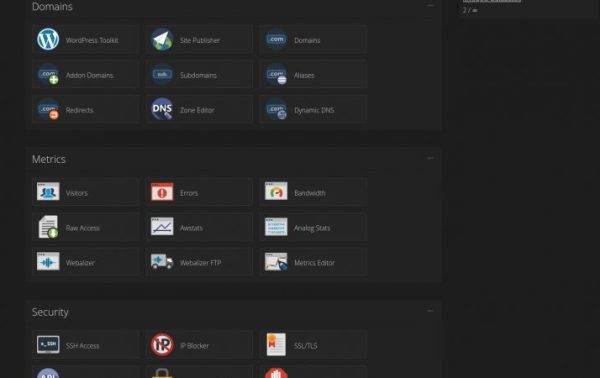Open the DNS Zone Editor icon
The image size is (600, 378).
pyautogui.click(x=162, y=109)
